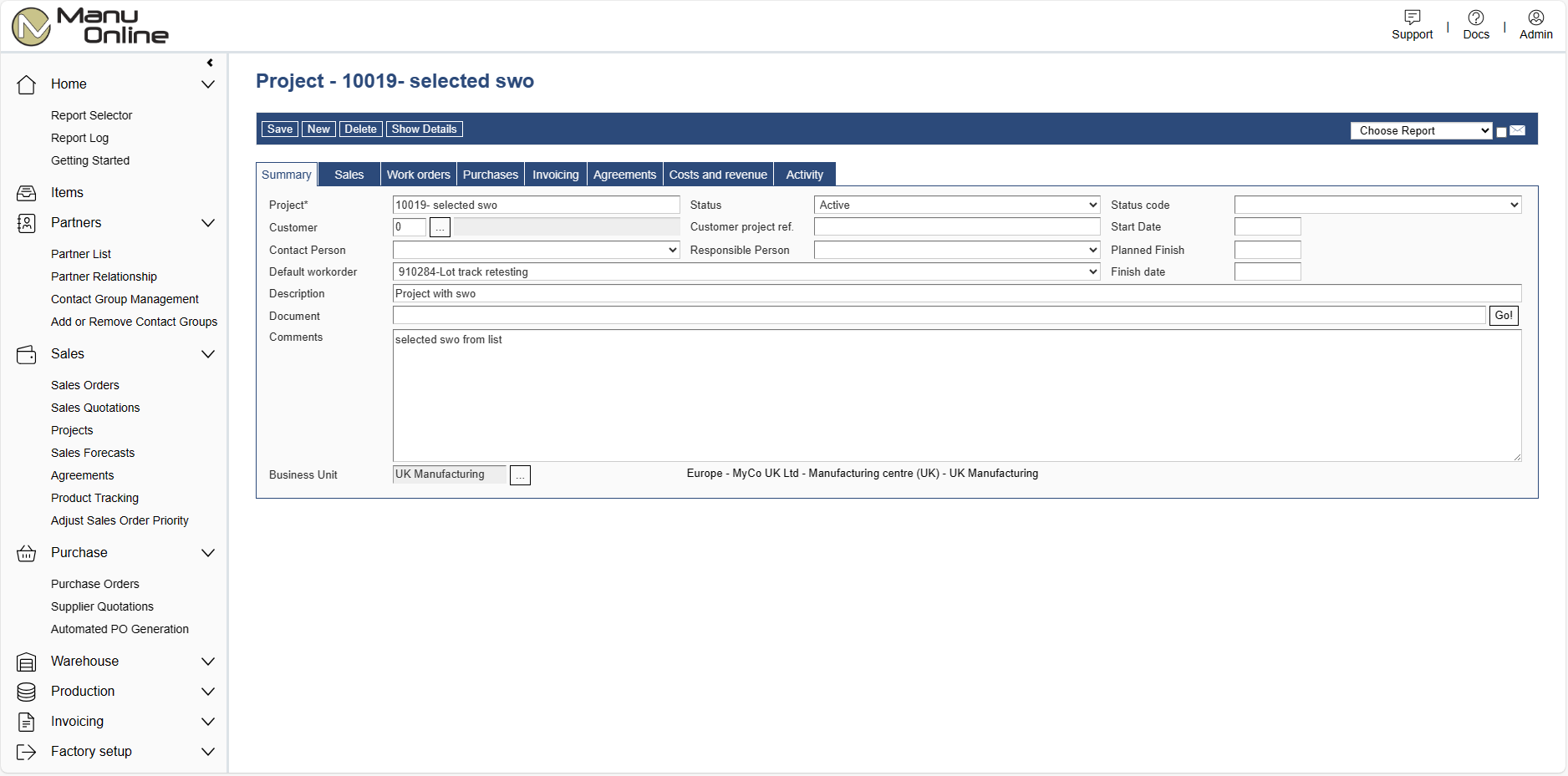This screenshot has height=776, width=1568.
Task: Click the ManuOnline logo
Action: tap(90, 27)
